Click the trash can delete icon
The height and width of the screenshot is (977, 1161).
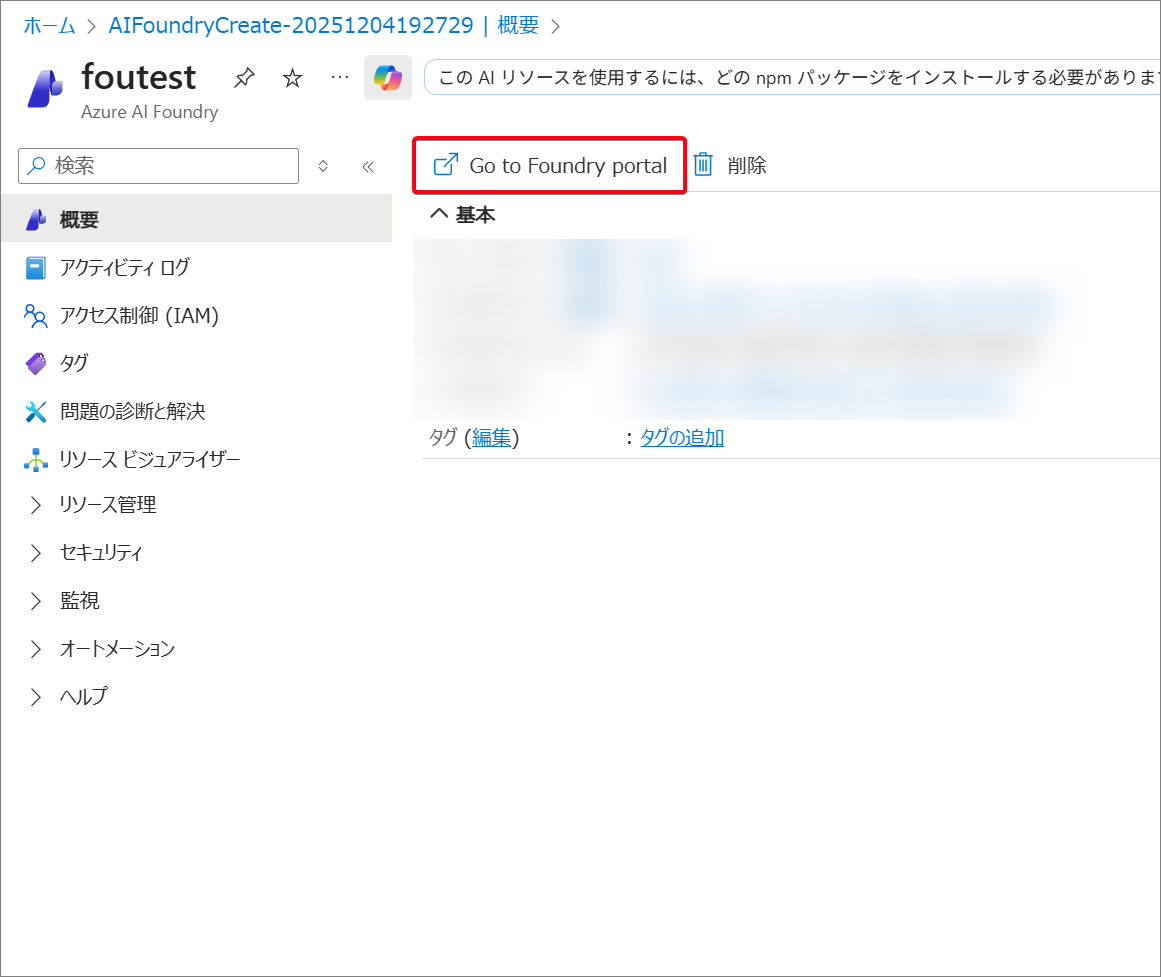click(x=704, y=165)
